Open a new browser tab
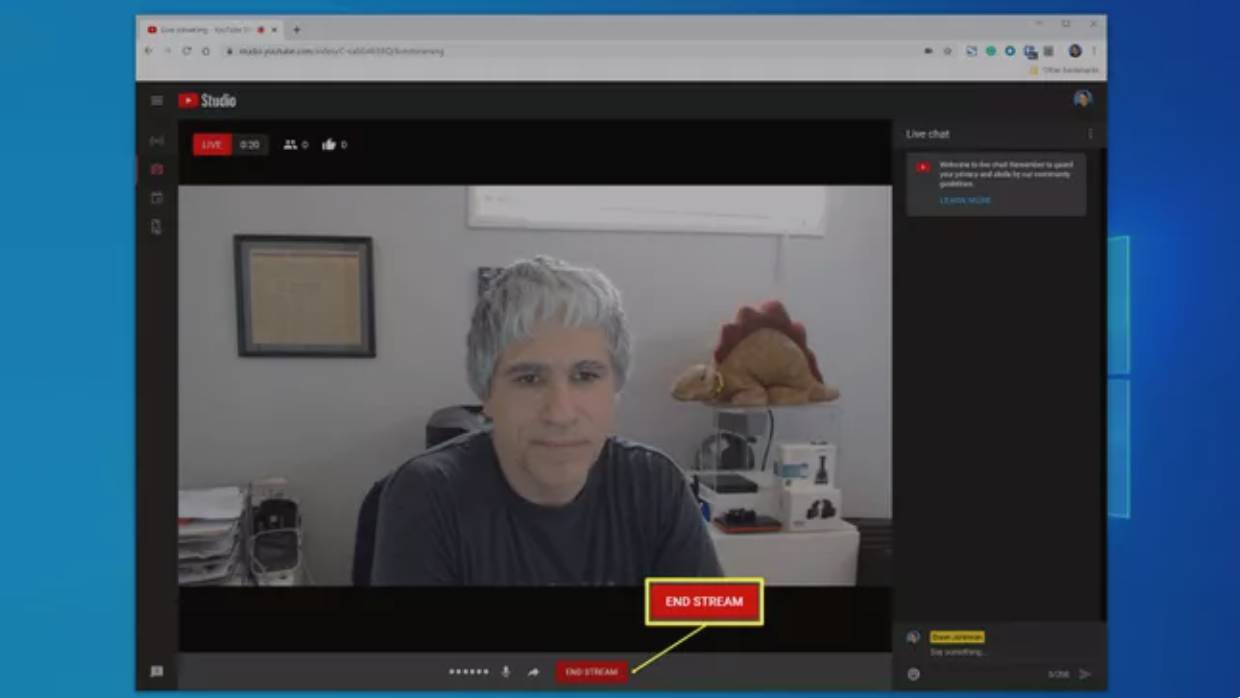This screenshot has width=1240, height=698. click(296, 30)
